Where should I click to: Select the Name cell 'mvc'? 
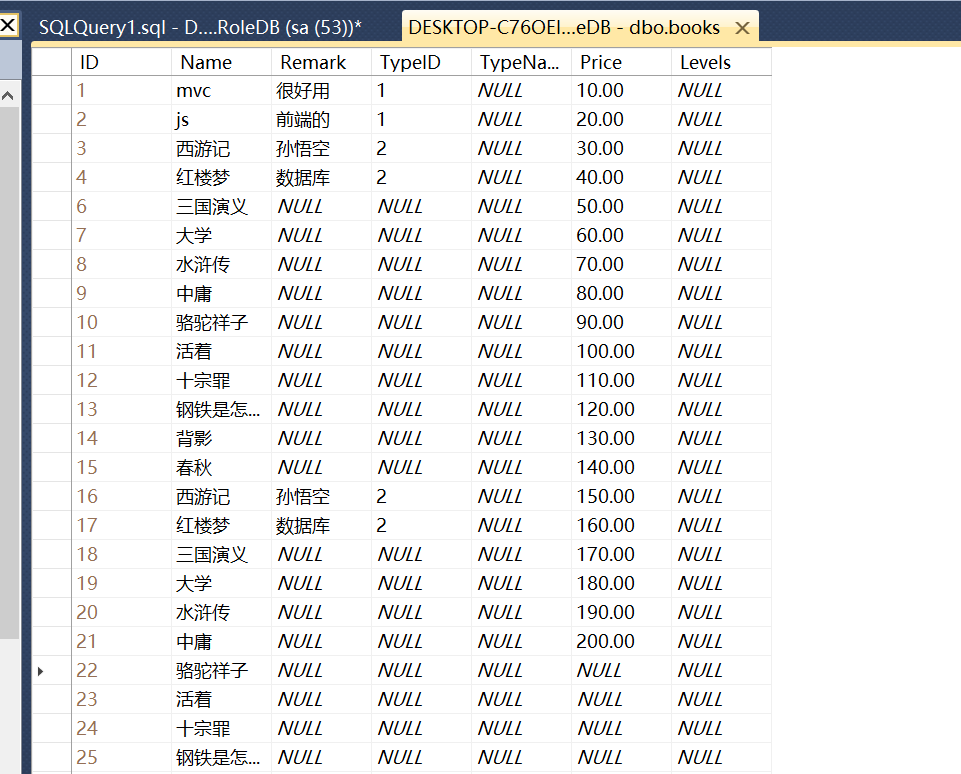point(221,91)
